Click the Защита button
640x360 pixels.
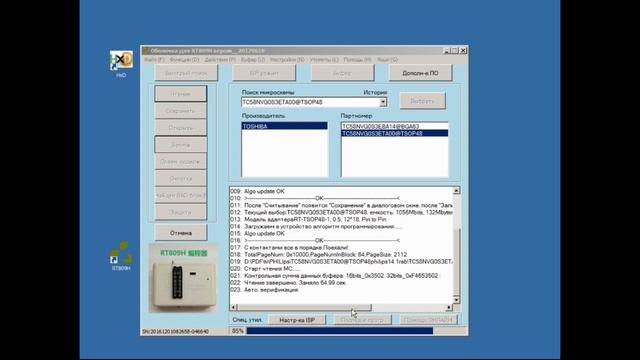(x=180, y=212)
